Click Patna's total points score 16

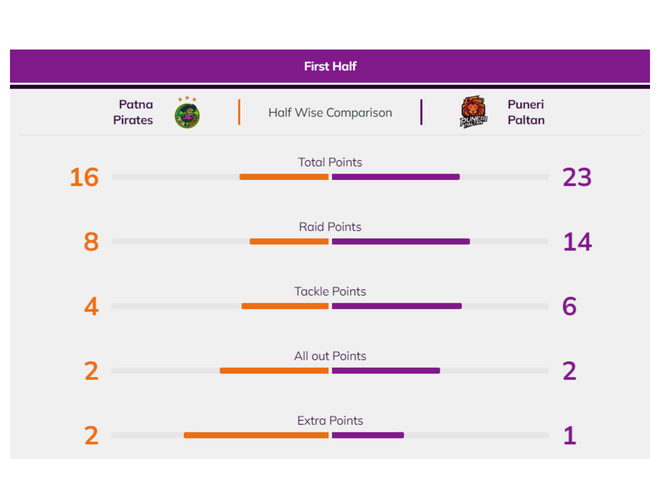pyautogui.click(x=85, y=178)
